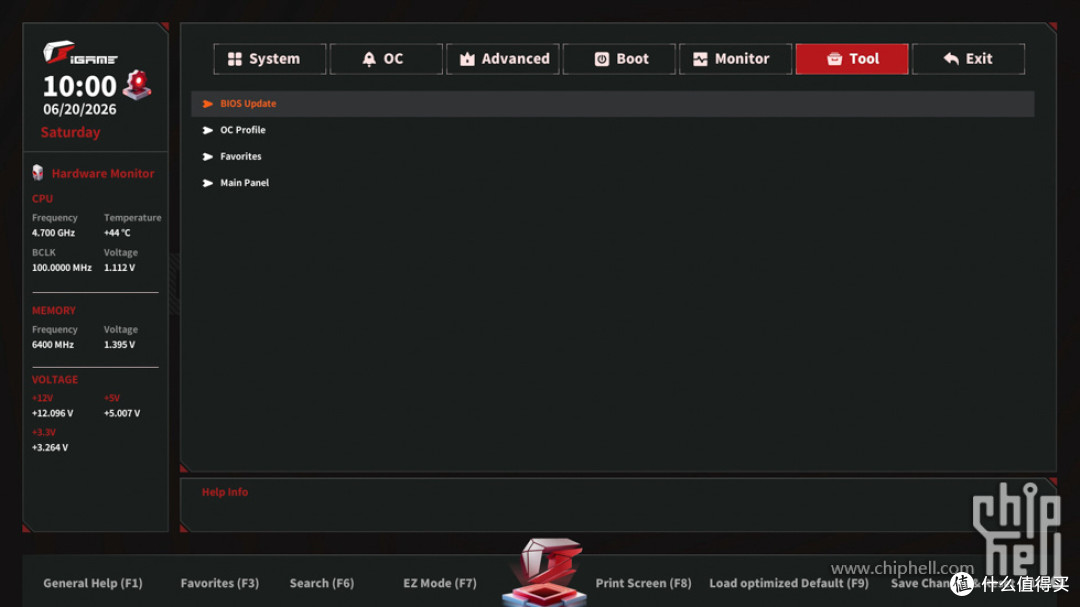Click memory frequency value 6400 MHz
Screen dimensions: 1080x607
click(52, 344)
